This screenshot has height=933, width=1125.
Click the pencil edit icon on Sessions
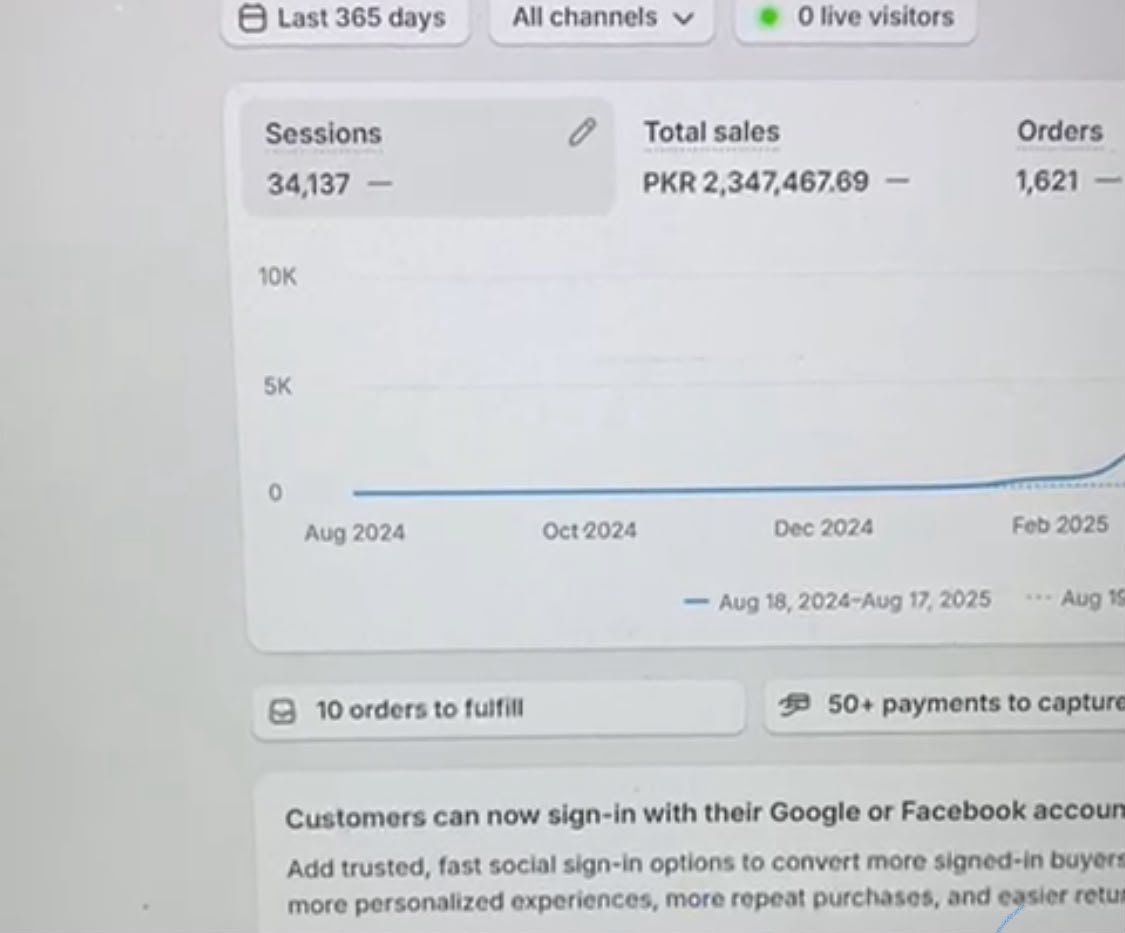point(582,132)
